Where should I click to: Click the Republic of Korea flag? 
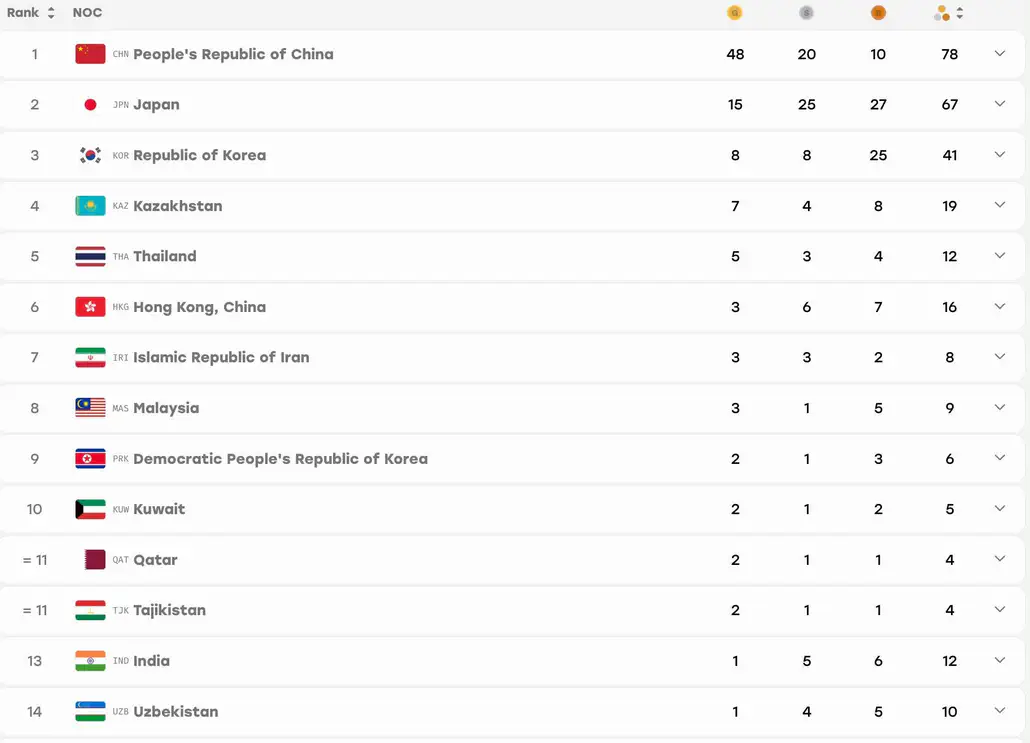tap(90, 155)
